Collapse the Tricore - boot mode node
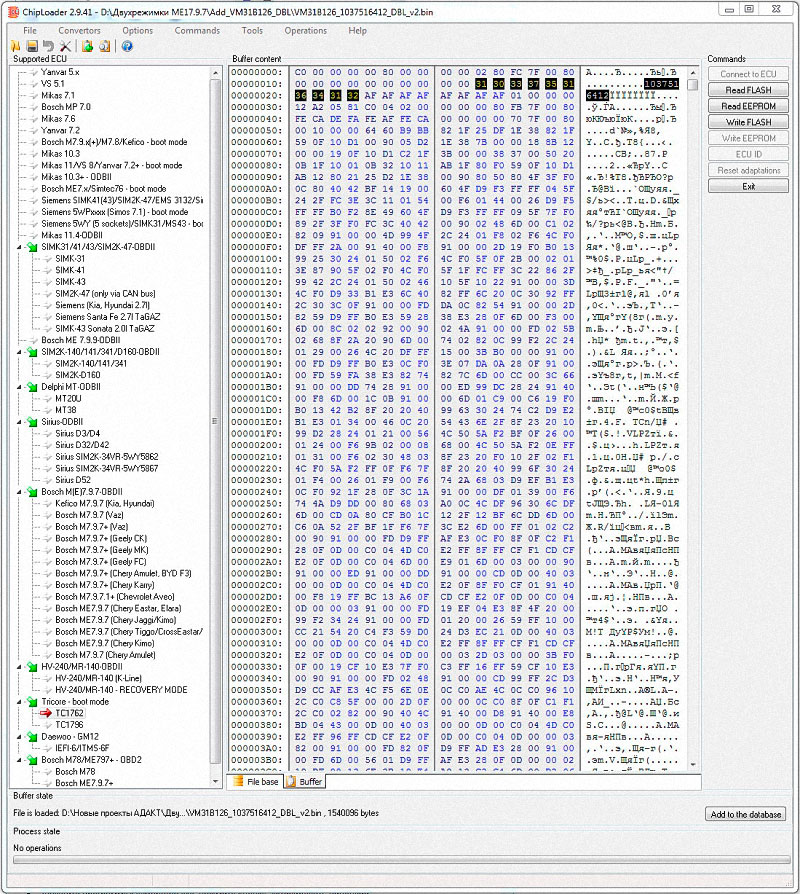 tap(20, 701)
